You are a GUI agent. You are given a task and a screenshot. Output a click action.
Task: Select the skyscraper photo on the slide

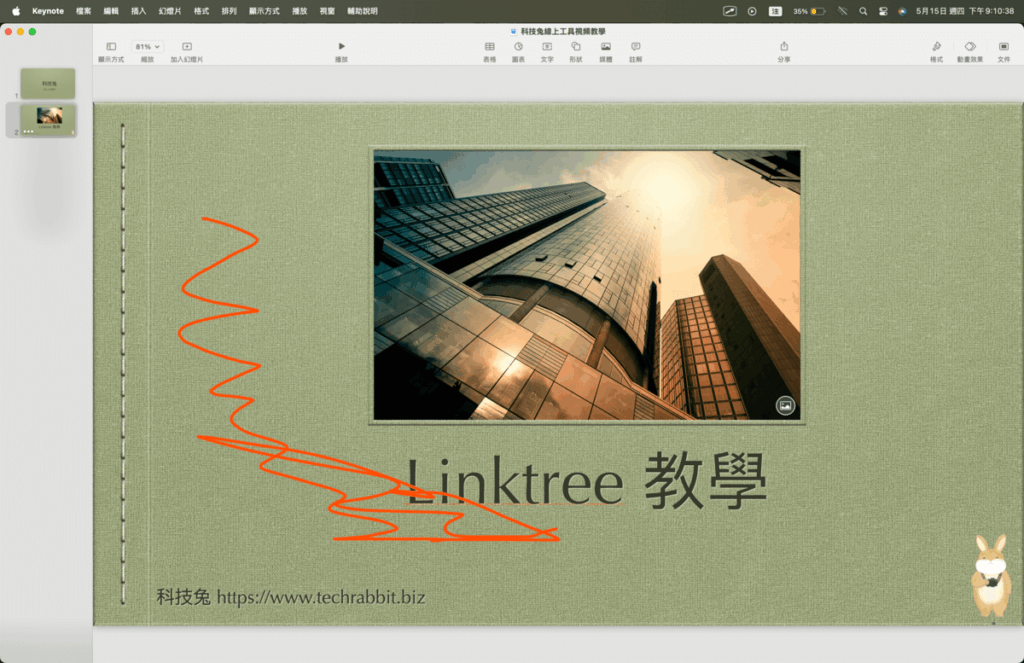586,285
